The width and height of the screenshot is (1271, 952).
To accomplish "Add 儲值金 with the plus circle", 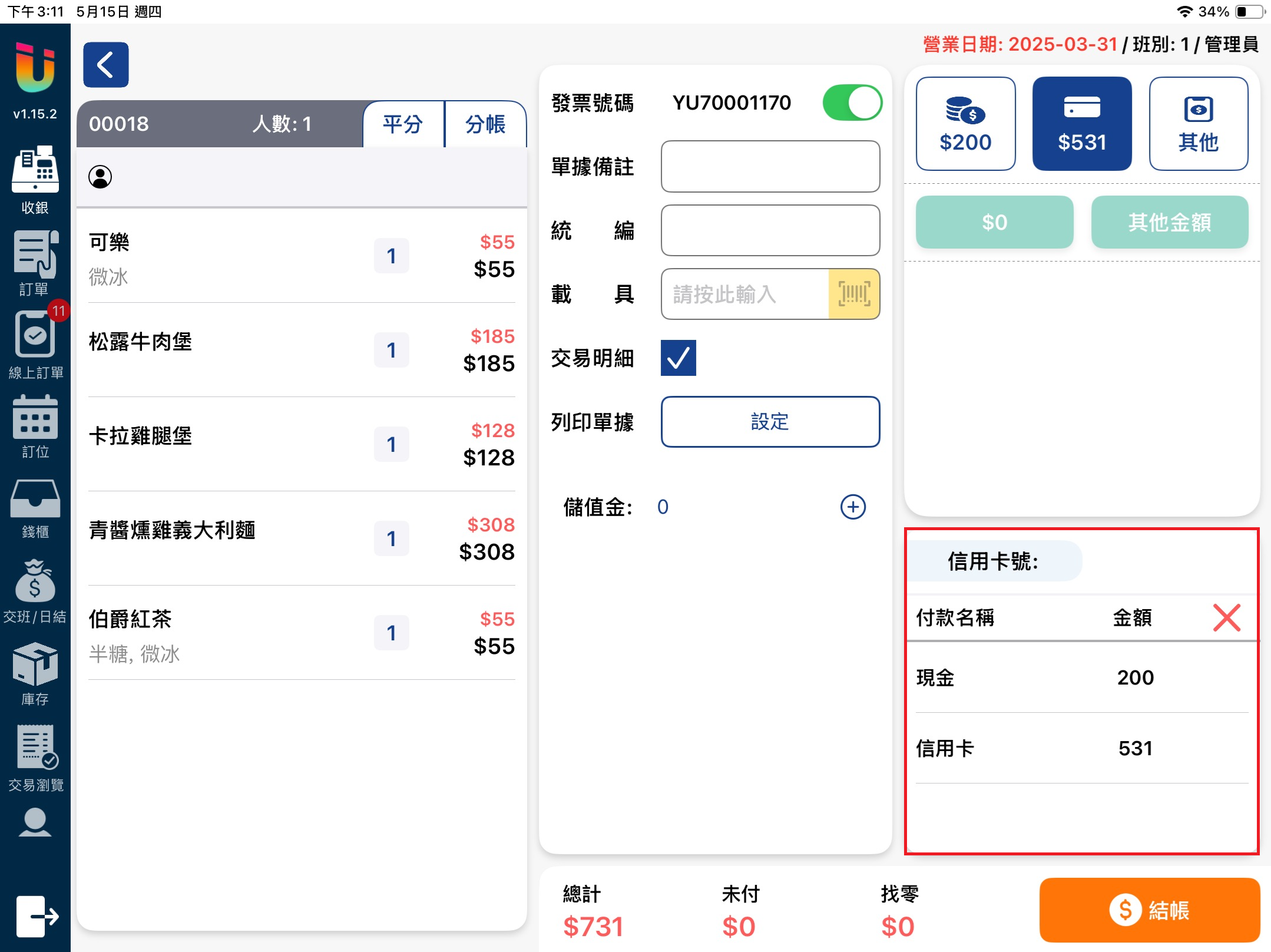I will [x=852, y=507].
